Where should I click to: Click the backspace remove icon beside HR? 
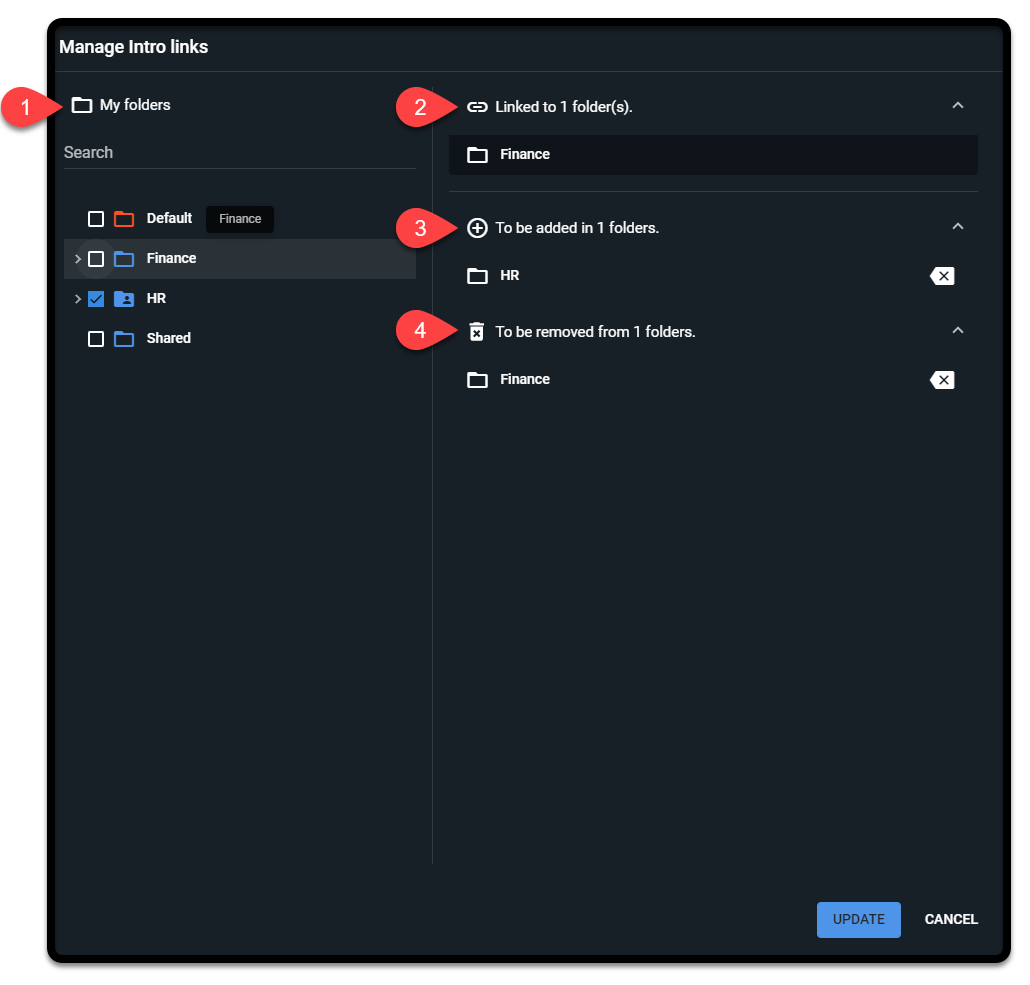tap(942, 276)
